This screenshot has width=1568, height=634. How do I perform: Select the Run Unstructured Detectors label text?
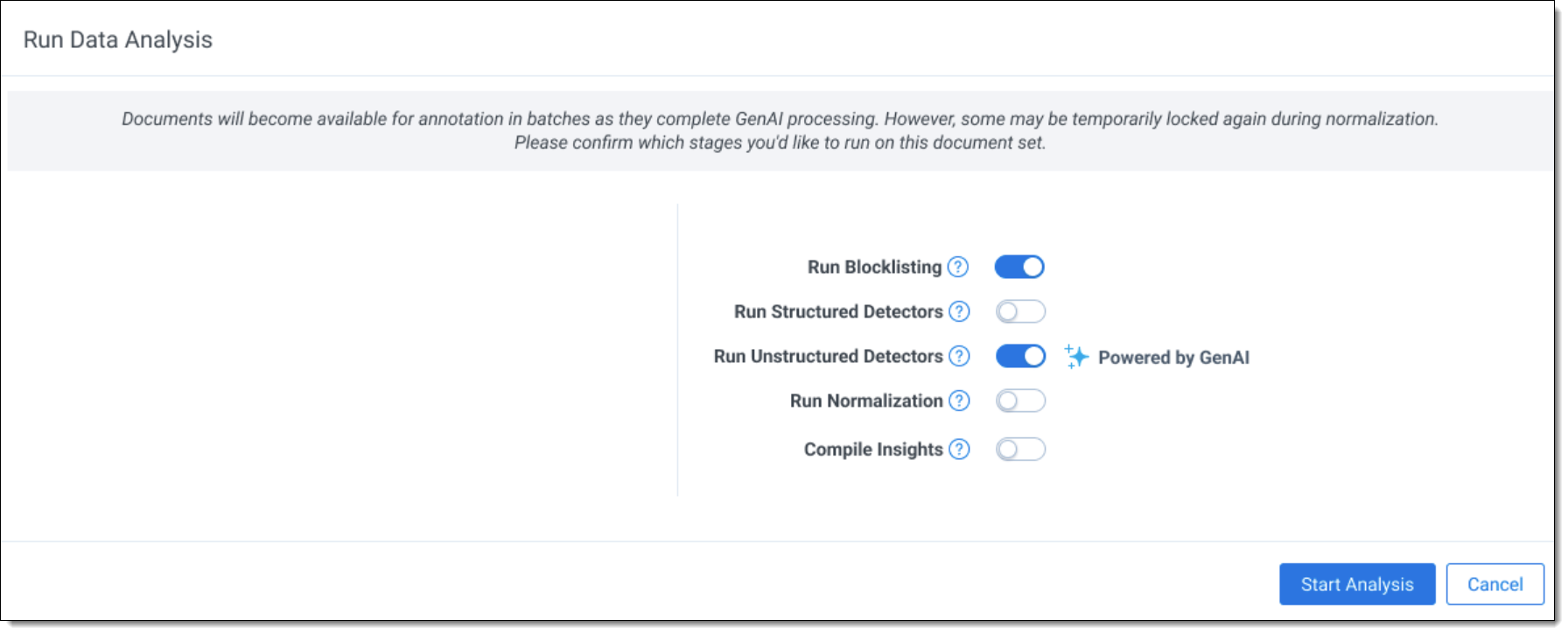pos(828,357)
